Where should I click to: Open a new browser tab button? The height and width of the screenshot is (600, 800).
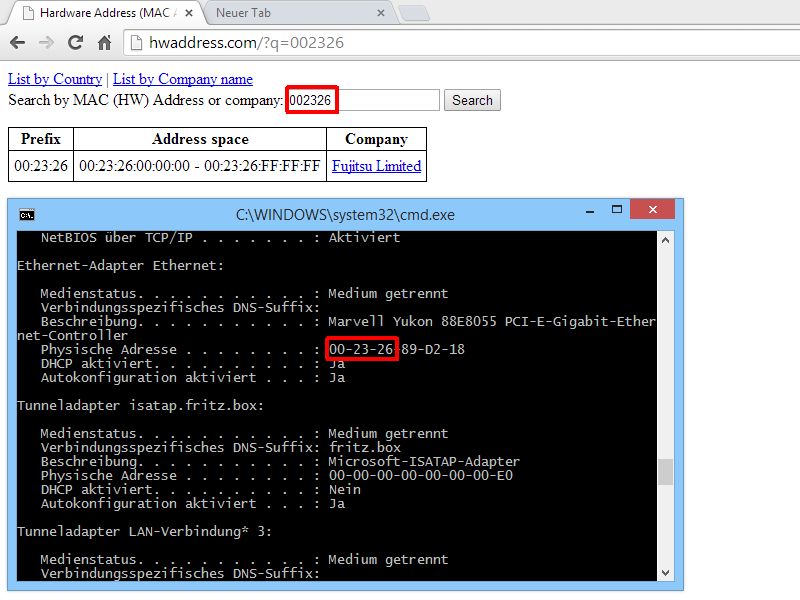tap(414, 13)
